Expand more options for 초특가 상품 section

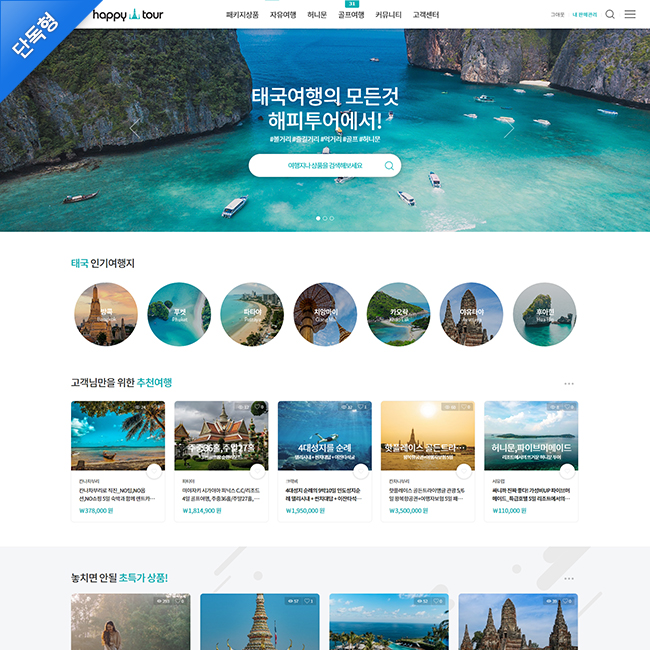coord(569,578)
